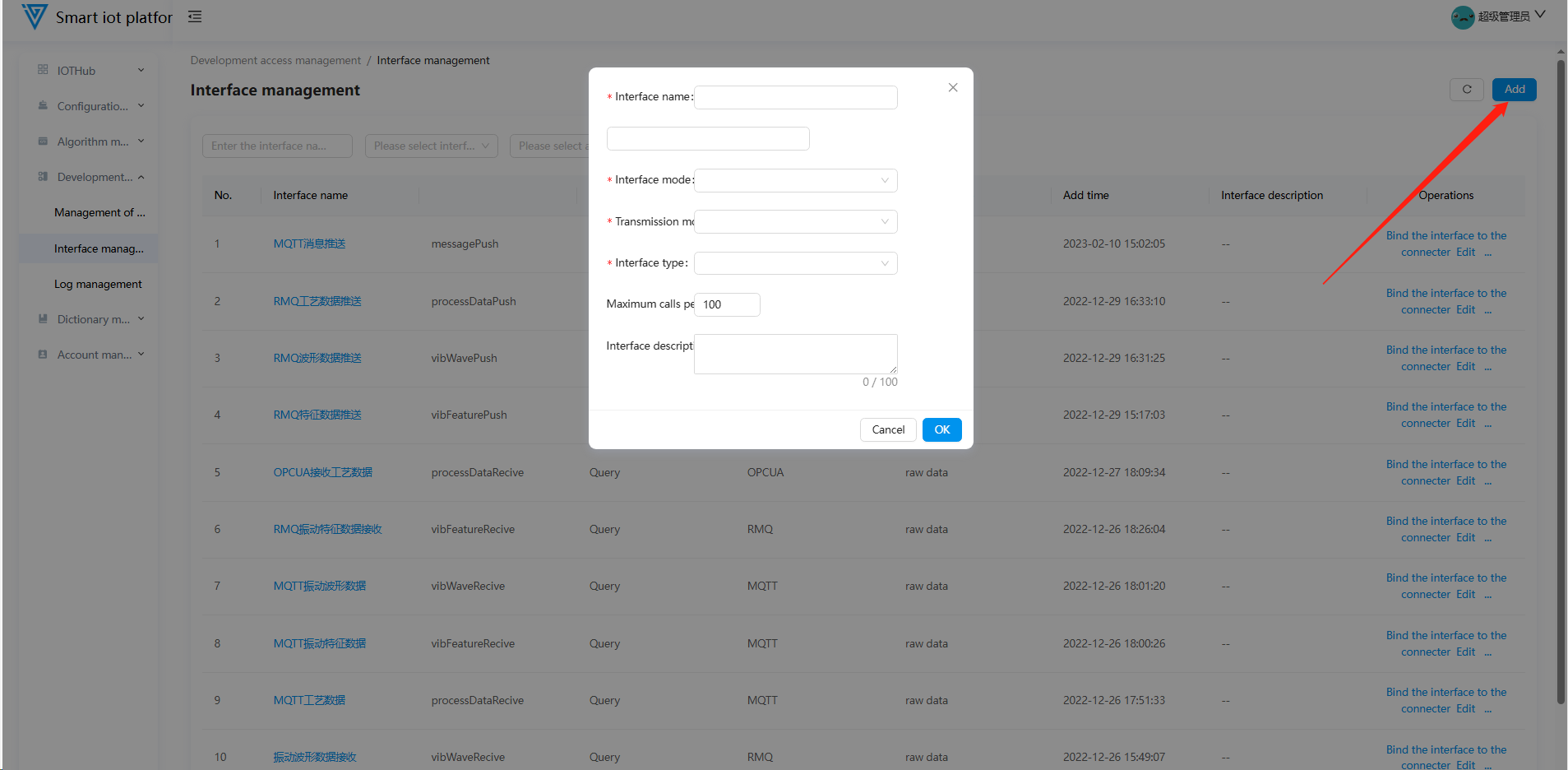Screen dimensions: 1568x770
Task: Focus the Interface name input field
Action: point(795,97)
